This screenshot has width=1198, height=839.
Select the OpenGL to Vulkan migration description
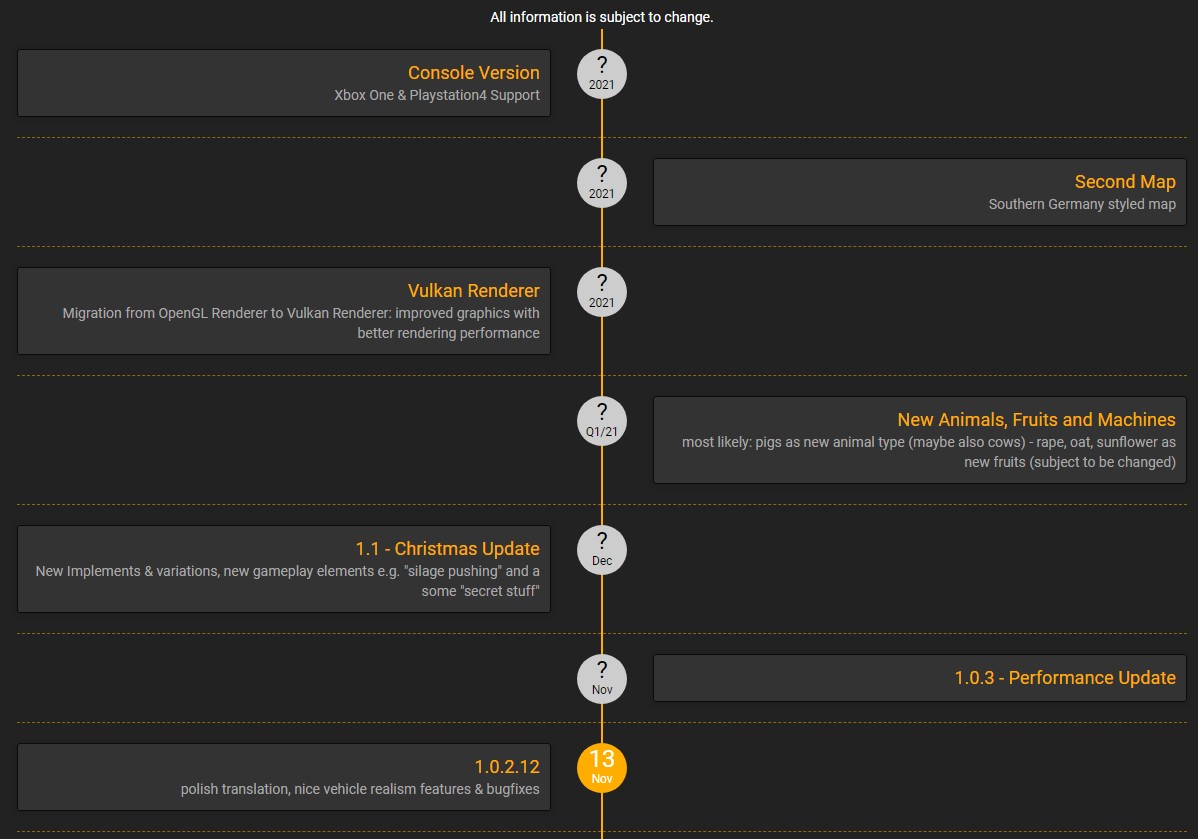tap(301, 323)
